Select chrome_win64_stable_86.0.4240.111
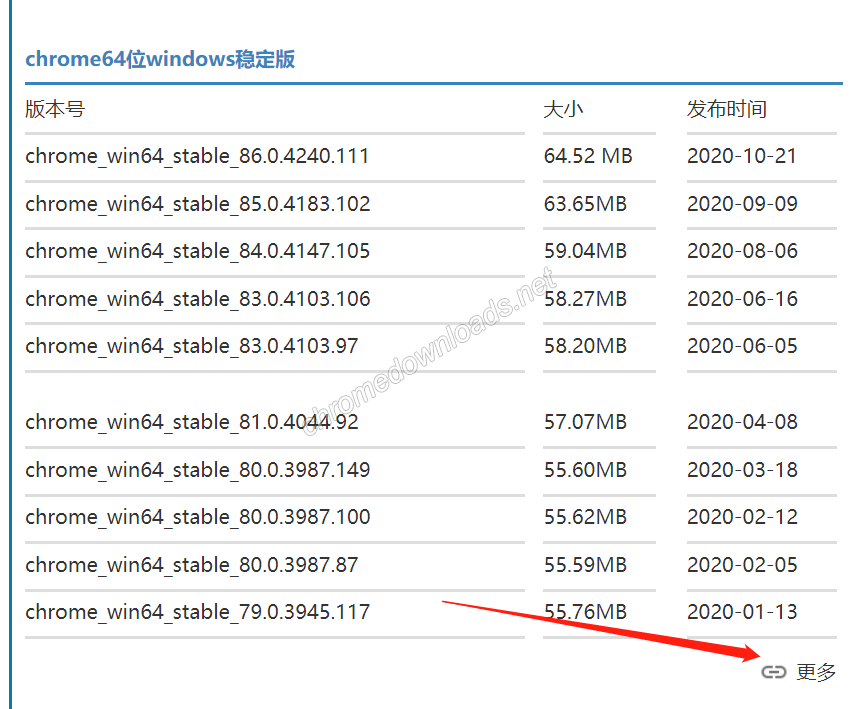 tap(197, 156)
